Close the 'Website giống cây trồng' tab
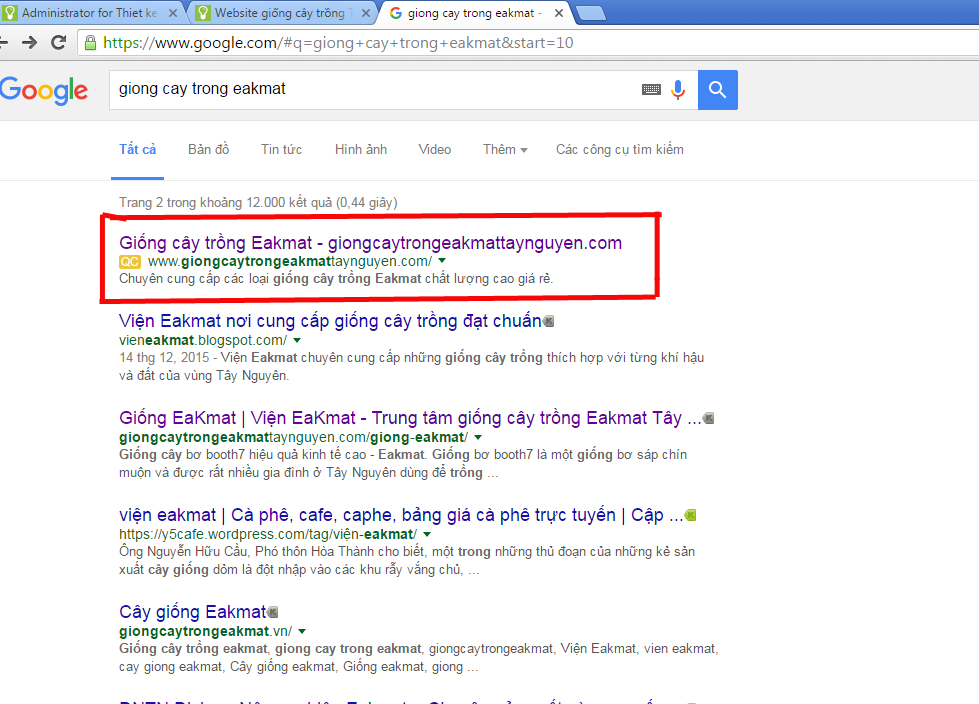 coord(366,13)
